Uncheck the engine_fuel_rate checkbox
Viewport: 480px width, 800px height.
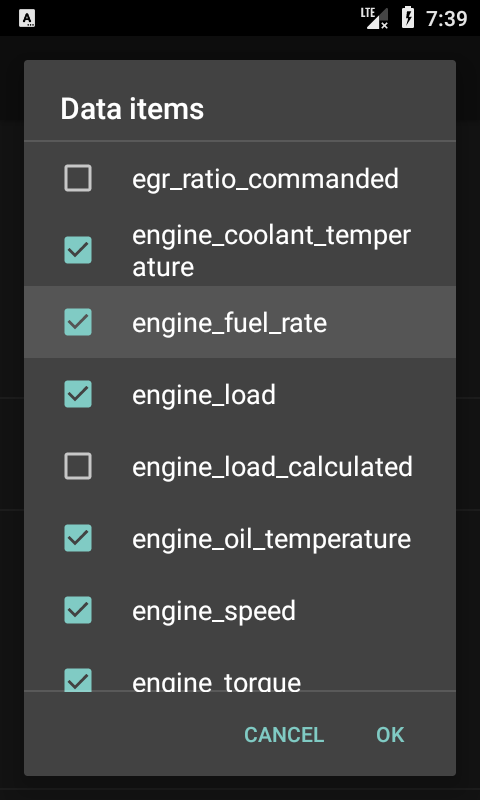point(78,322)
